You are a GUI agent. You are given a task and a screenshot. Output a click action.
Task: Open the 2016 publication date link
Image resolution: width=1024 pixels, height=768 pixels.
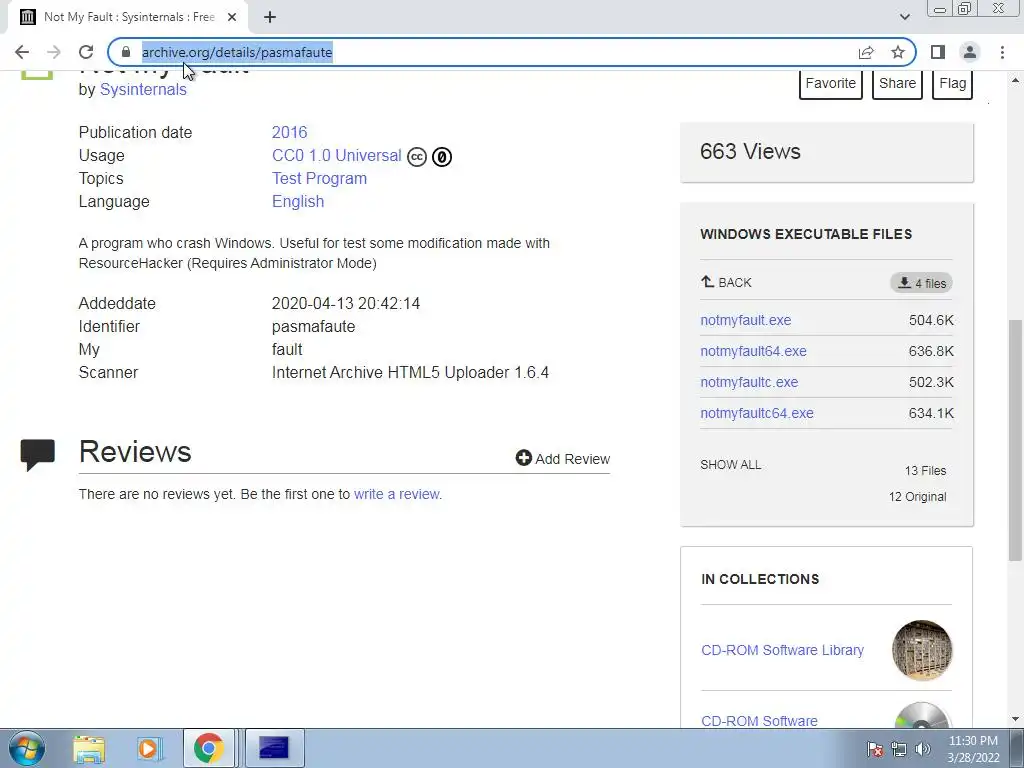coord(289,132)
